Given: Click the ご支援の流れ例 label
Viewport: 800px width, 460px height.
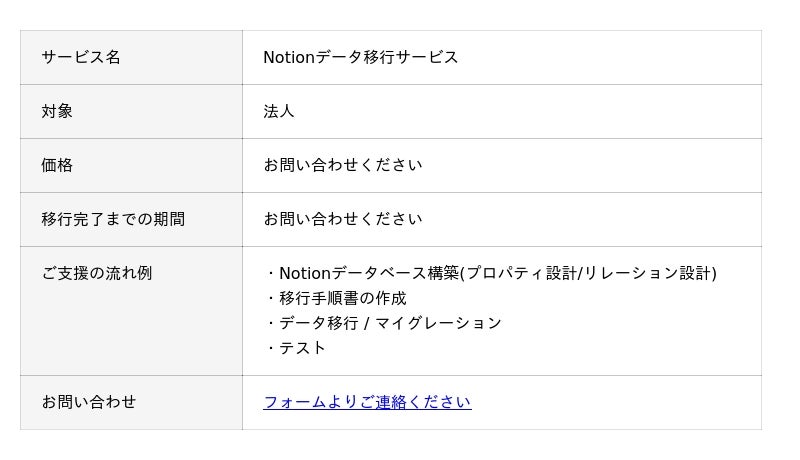Looking at the screenshot, I should 97,273.
